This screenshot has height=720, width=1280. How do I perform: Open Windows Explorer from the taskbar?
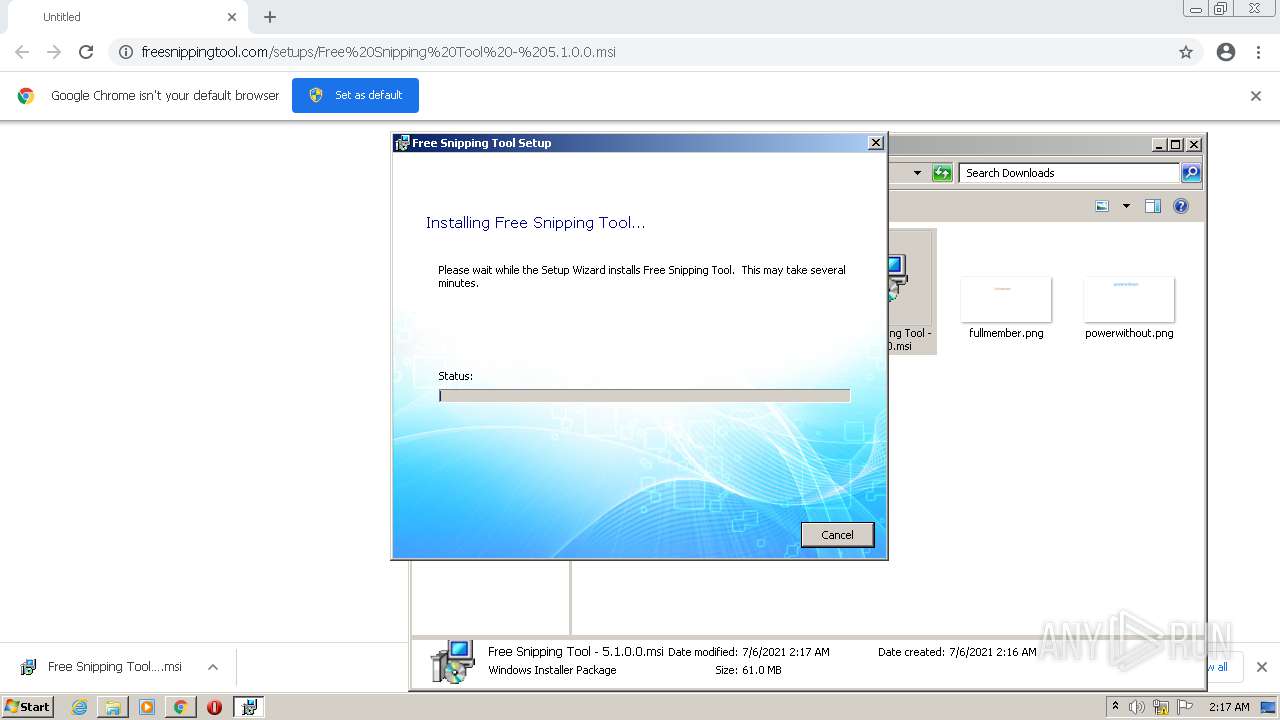tap(113, 707)
